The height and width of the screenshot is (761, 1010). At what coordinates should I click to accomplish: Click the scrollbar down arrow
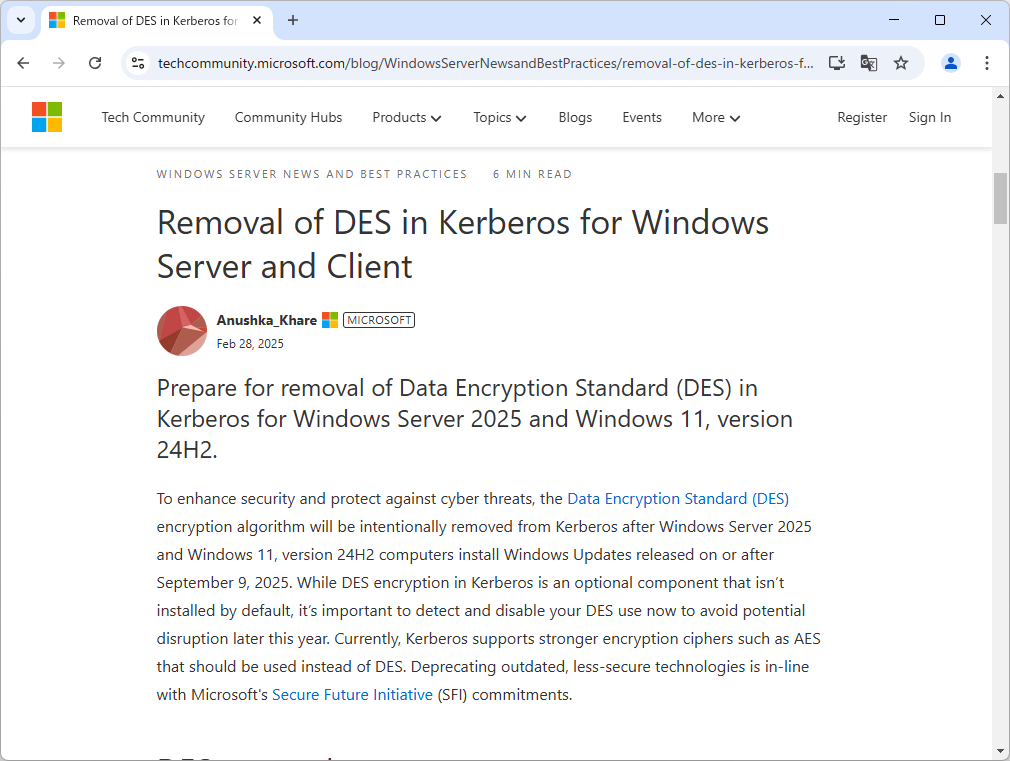pyautogui.click(x=1000, y=751)
